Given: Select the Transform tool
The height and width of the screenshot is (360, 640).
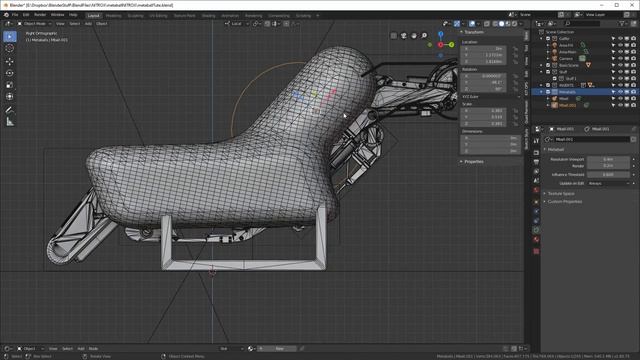Looking at the screenshot, I should pyautogui.click(x=10, y=97).
